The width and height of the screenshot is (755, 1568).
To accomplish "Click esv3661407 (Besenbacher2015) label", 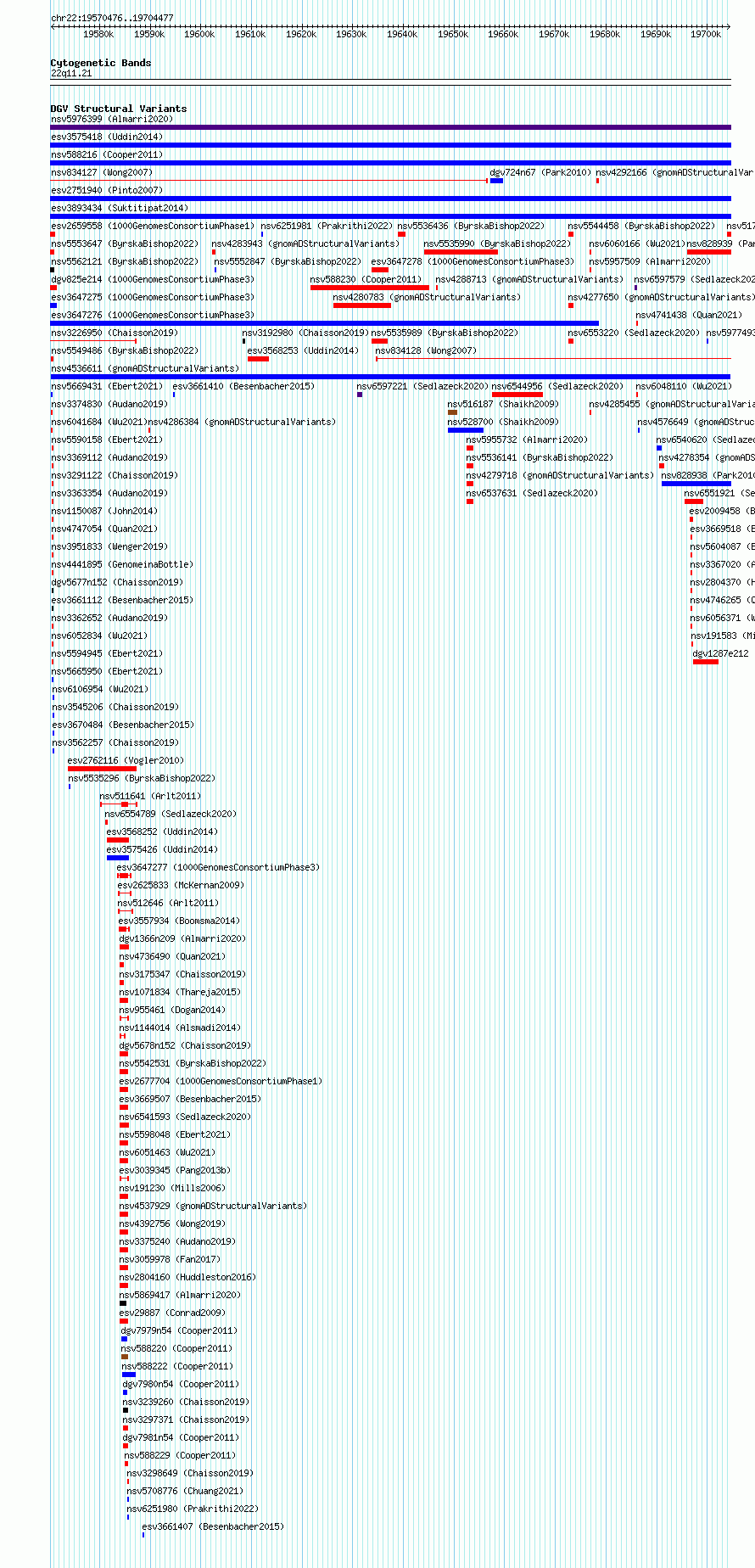I will 213,1526.
